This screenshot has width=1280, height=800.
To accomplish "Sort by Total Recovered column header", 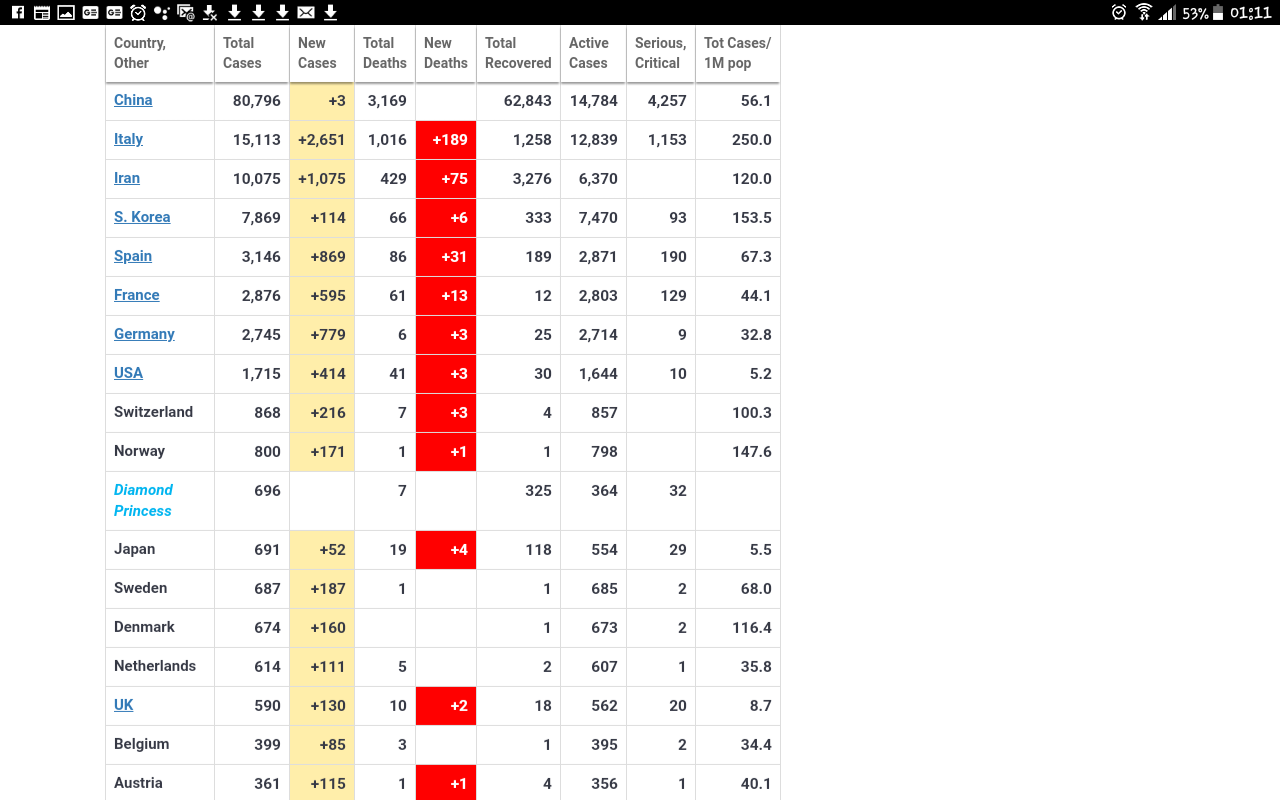I will pyautogui.click(x=518, y=53).
